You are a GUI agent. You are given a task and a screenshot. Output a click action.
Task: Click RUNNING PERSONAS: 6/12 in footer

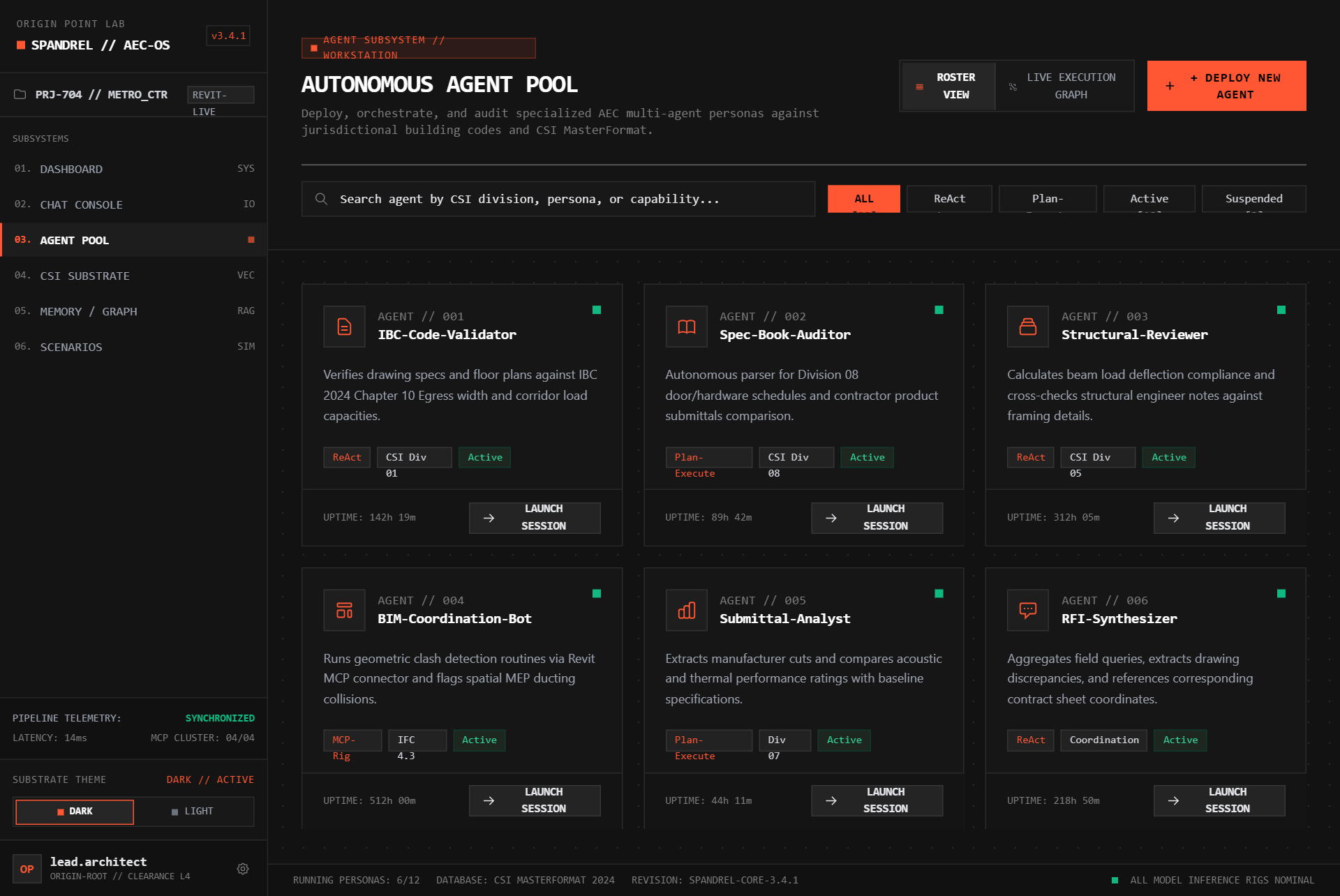(356, 880)
